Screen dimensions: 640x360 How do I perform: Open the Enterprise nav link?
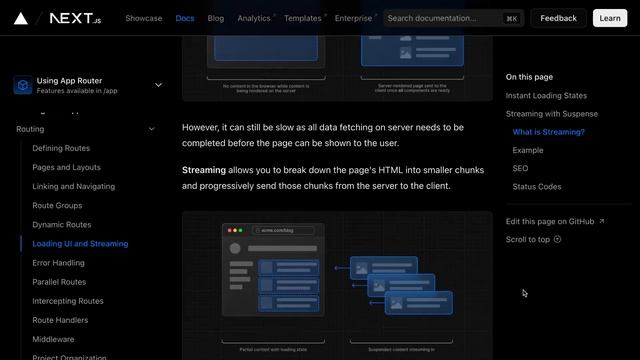[x=353, y=18]
